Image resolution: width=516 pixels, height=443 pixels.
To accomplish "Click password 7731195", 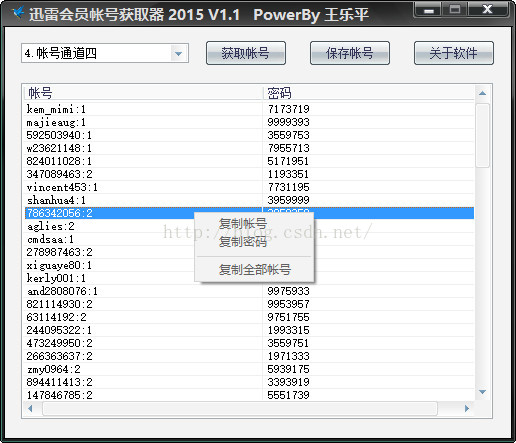I will (x=288, y=187).
